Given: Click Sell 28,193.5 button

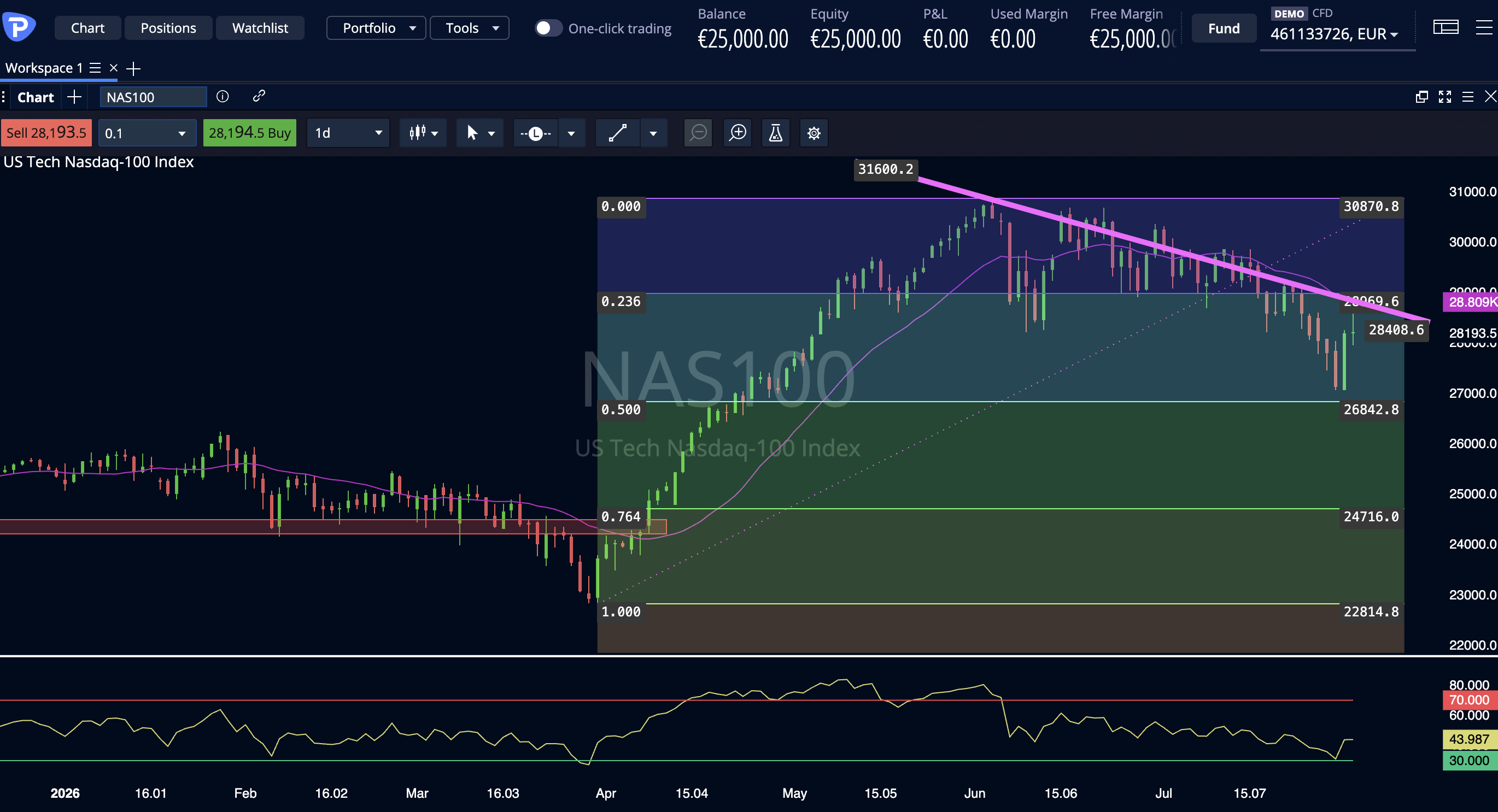Looking at the screenshot, I should point(46,133).
